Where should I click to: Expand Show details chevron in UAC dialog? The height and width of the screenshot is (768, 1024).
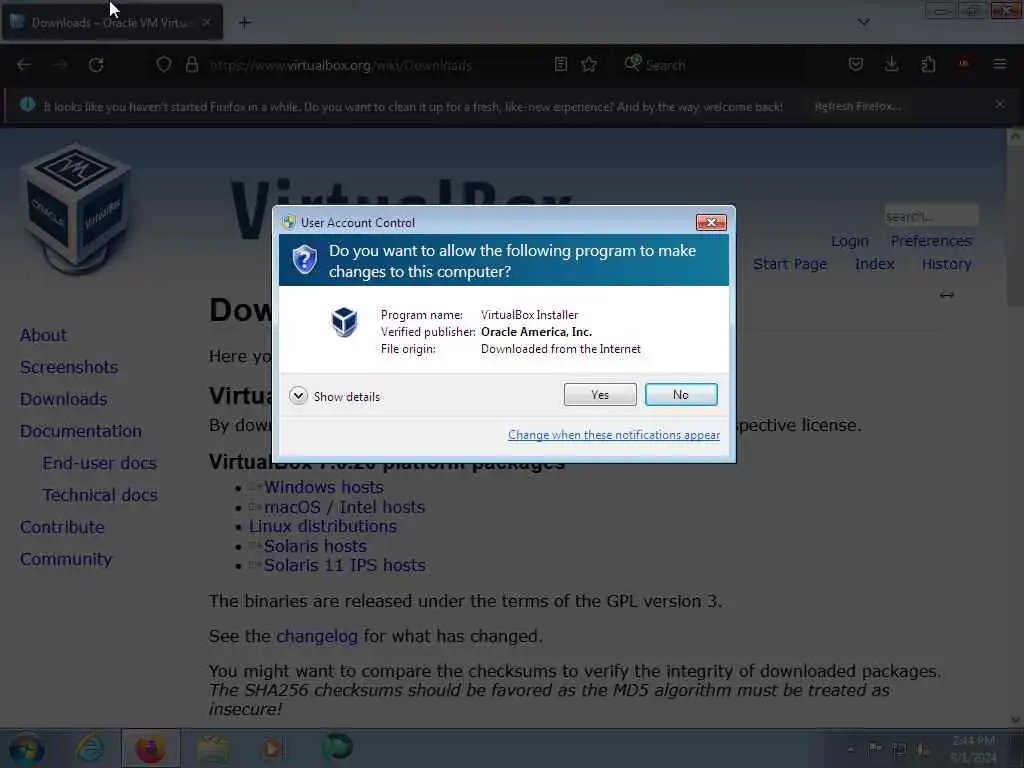[x=298, y=396]
